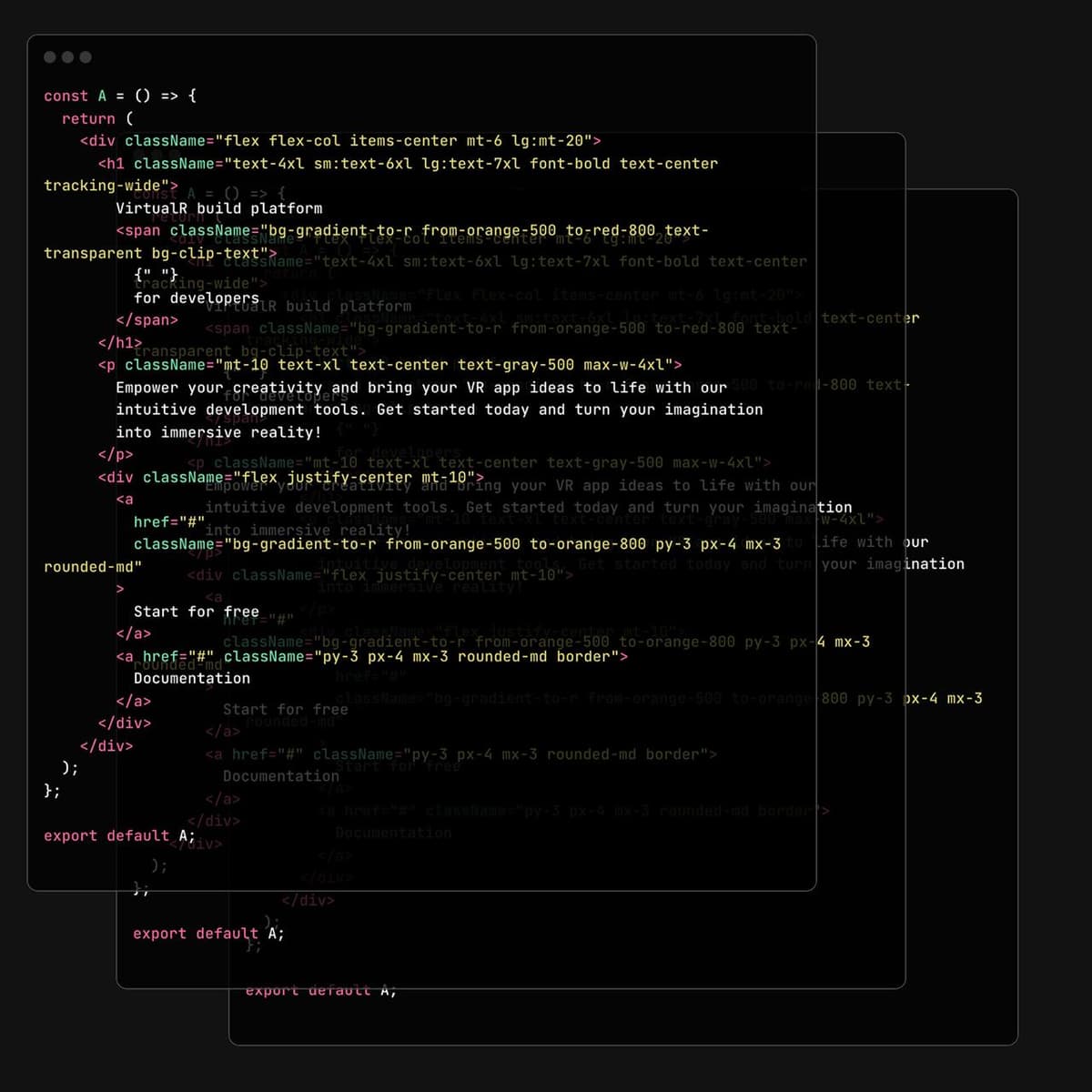
Task: Click 'rounded-md"' line in the front window
Action: click(93, 567)
